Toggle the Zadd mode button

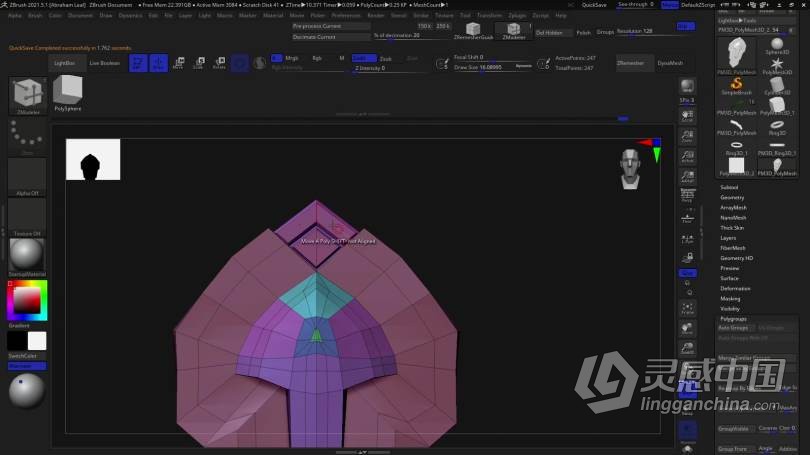(x=364, y=58)
